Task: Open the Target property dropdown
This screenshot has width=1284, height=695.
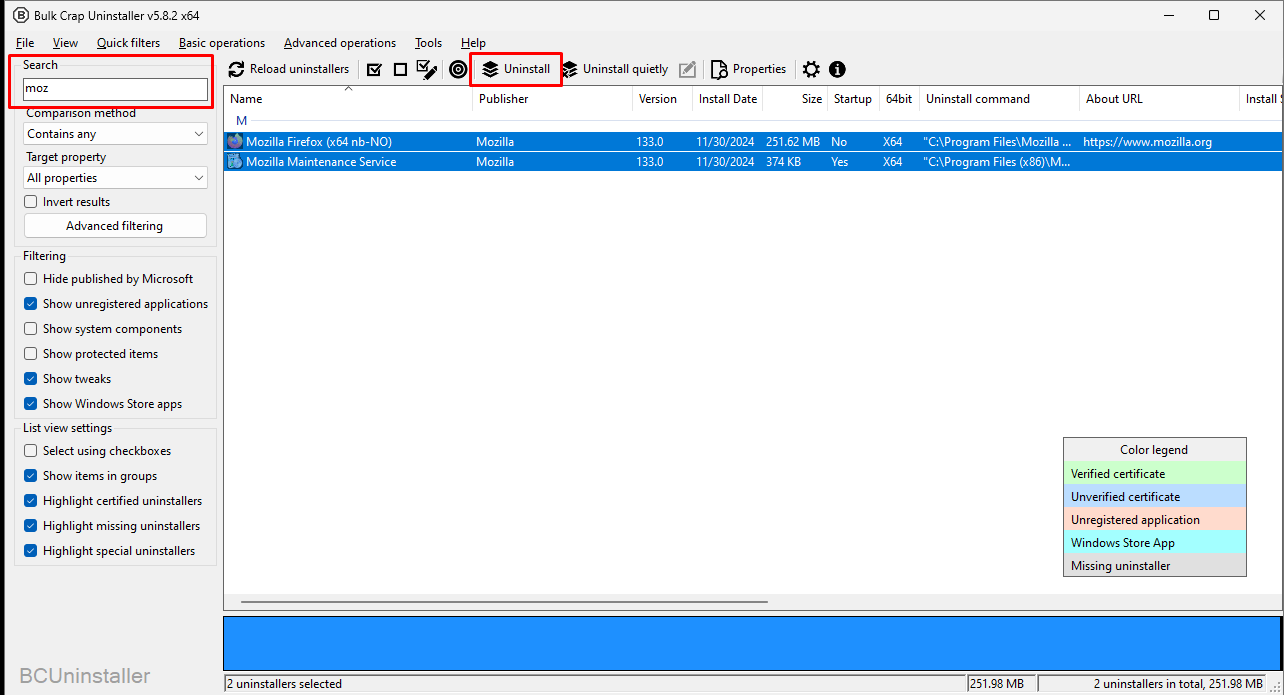Action: click(116, 178)
